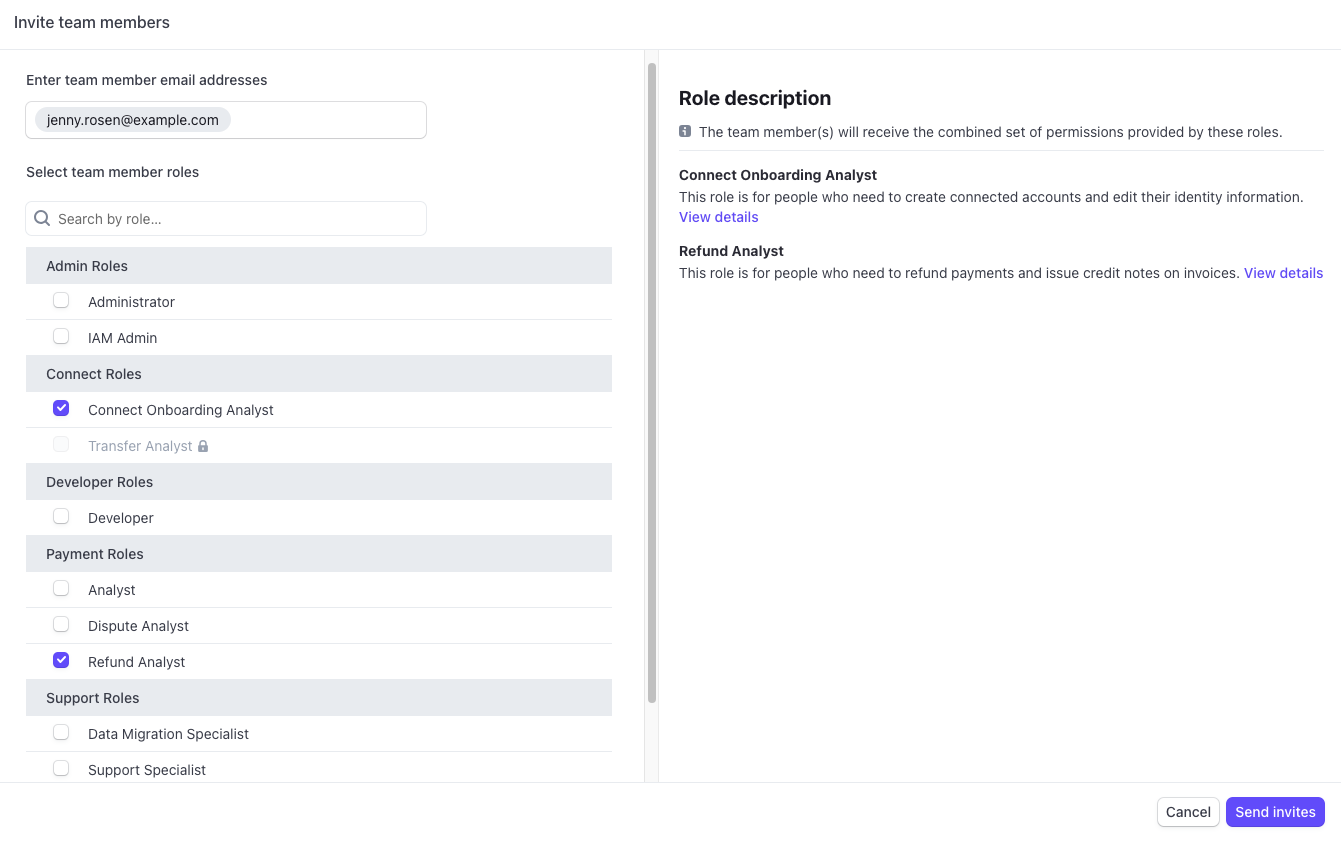
Task: Check the Administrator role checkbox
Action: pos(61,300)
